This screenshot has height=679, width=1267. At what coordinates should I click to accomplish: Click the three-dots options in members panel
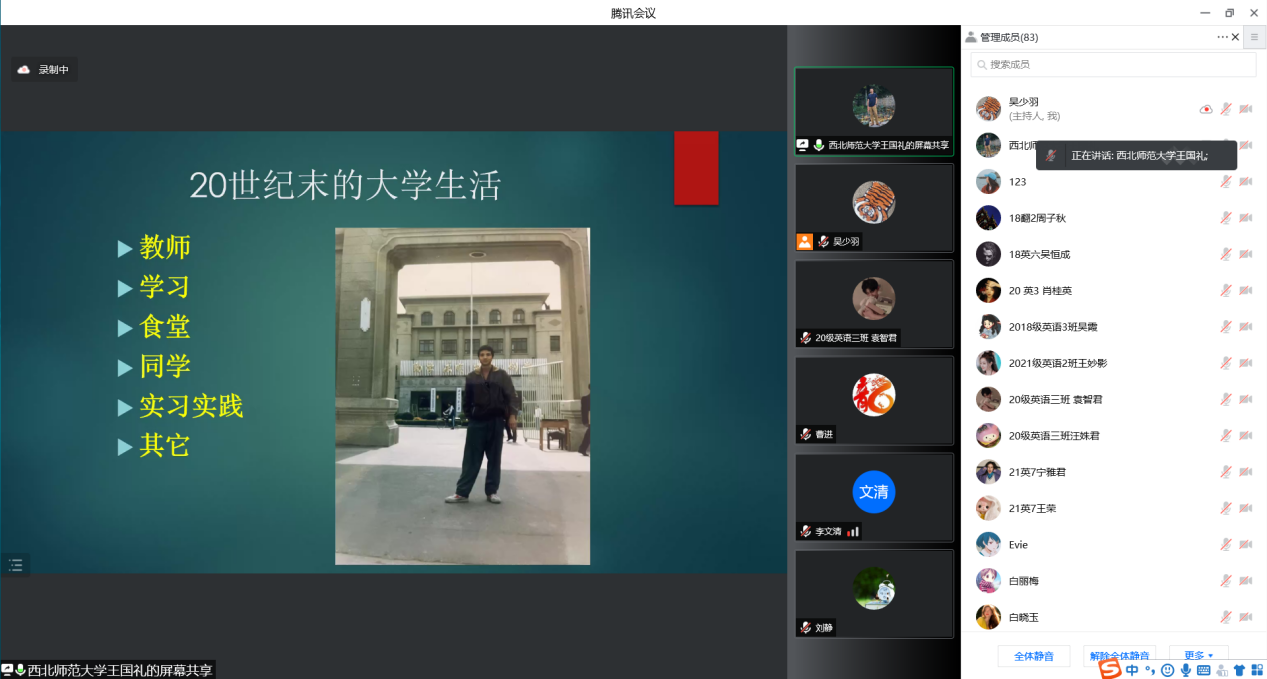pyautogui.click(x=1222, y=37)
